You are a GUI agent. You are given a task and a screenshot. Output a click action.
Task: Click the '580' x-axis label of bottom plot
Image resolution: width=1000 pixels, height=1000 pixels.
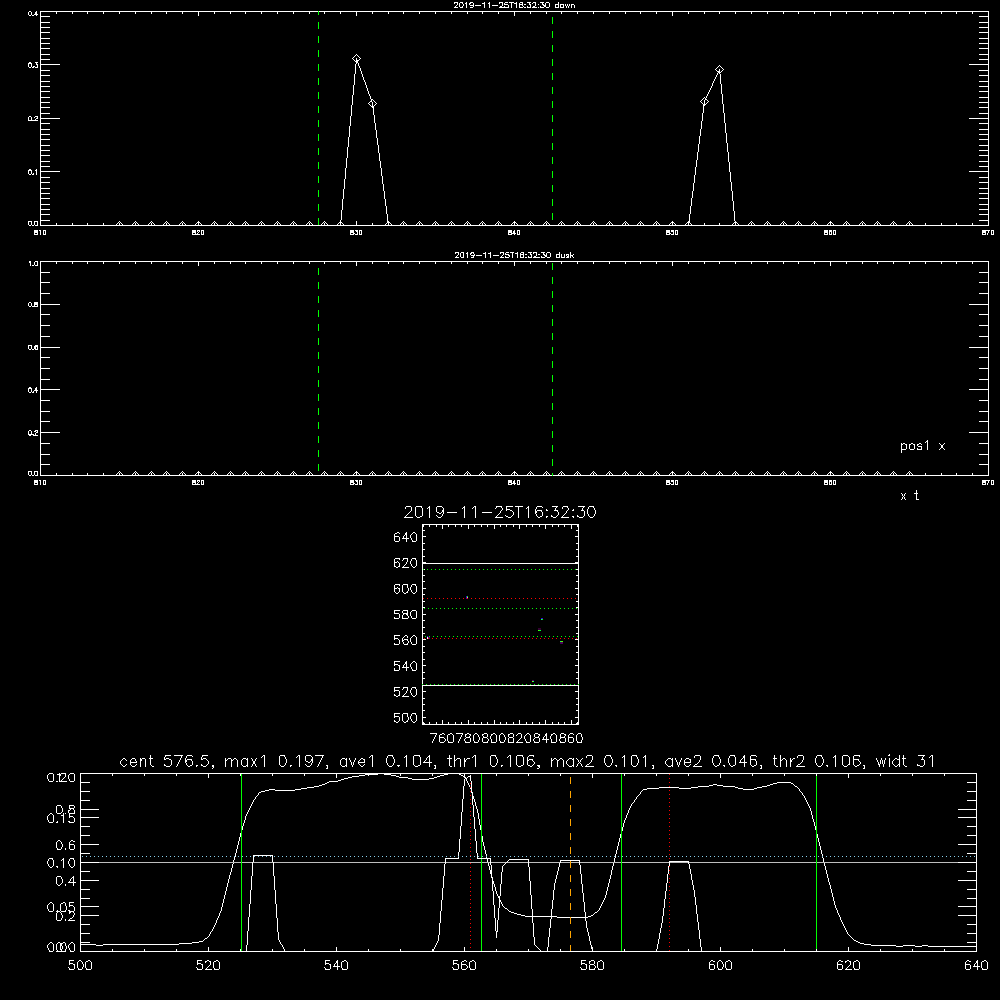pyautogui.click(x=592, y=966)
